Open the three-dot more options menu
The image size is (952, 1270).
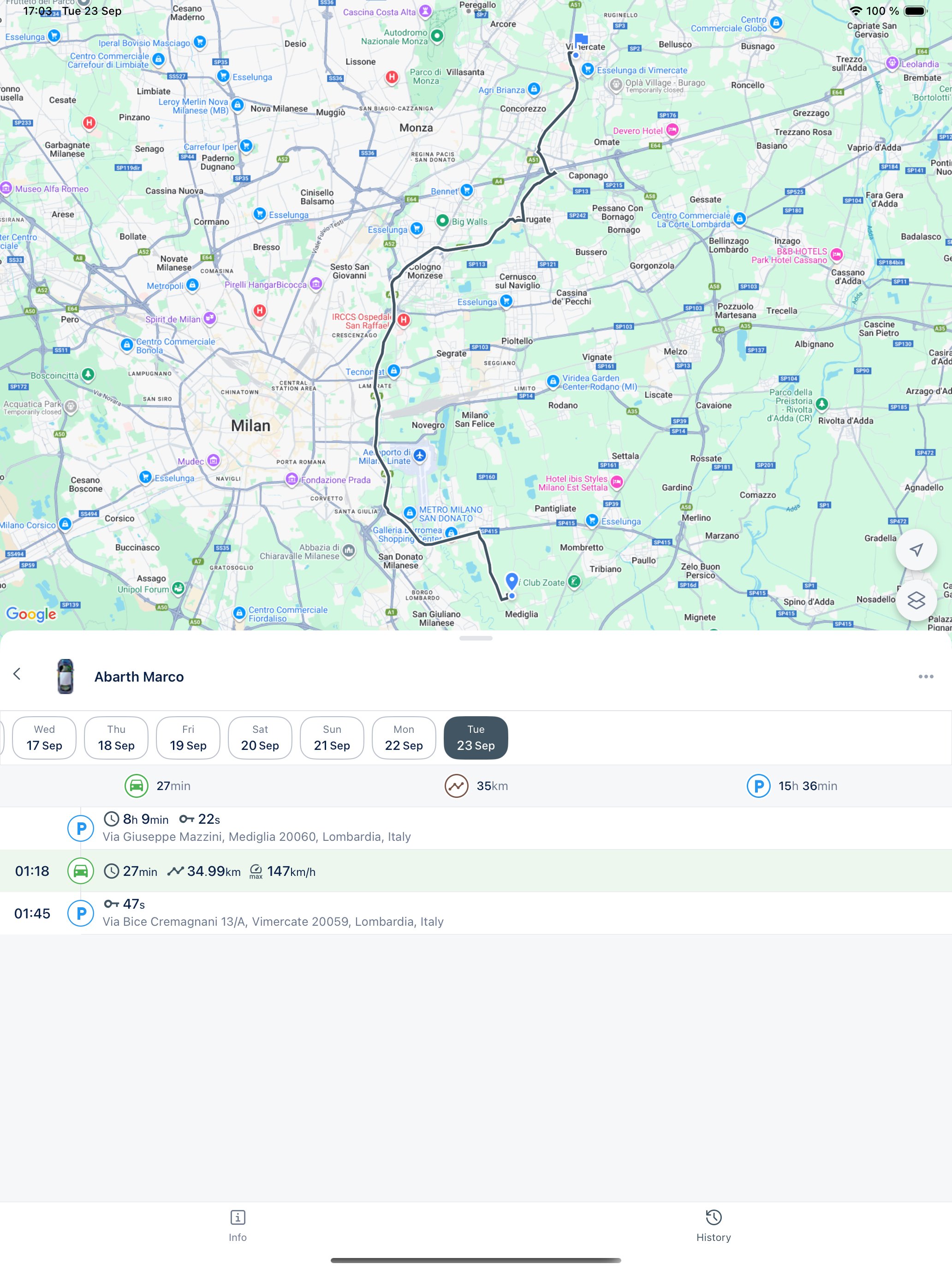[926, 677]
